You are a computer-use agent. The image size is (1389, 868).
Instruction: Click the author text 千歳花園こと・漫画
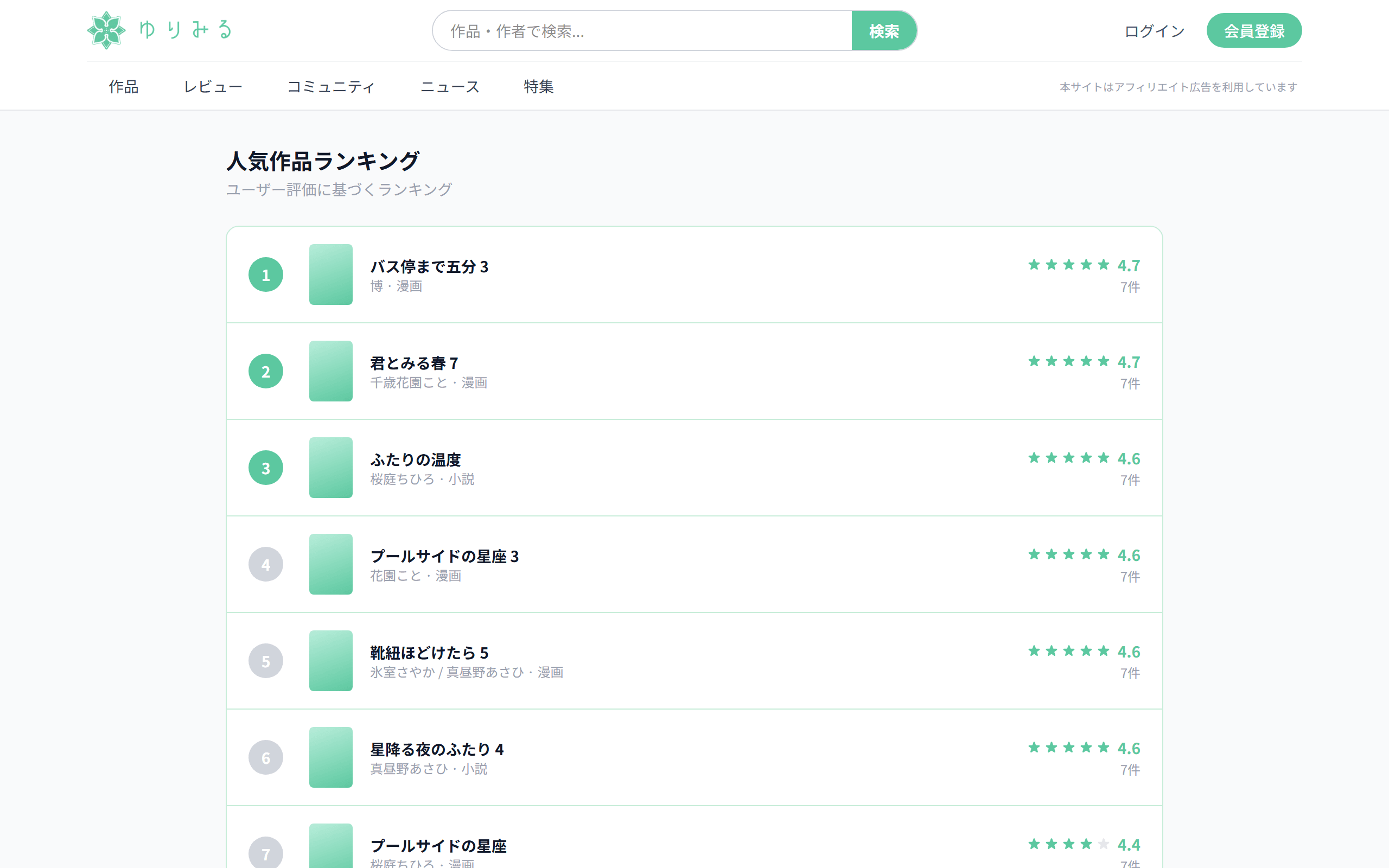tap(429, 382)
